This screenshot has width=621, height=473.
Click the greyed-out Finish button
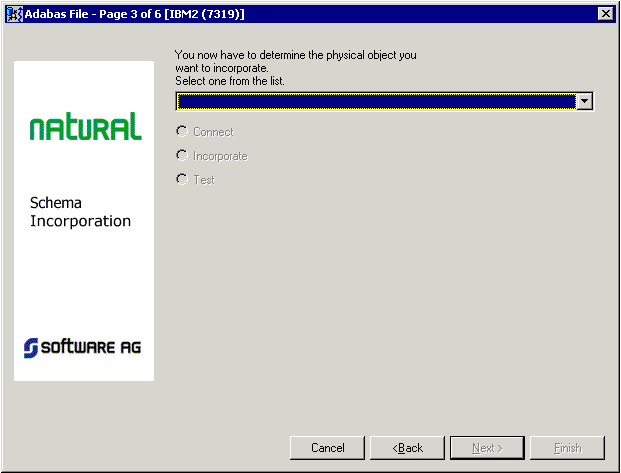567,447
